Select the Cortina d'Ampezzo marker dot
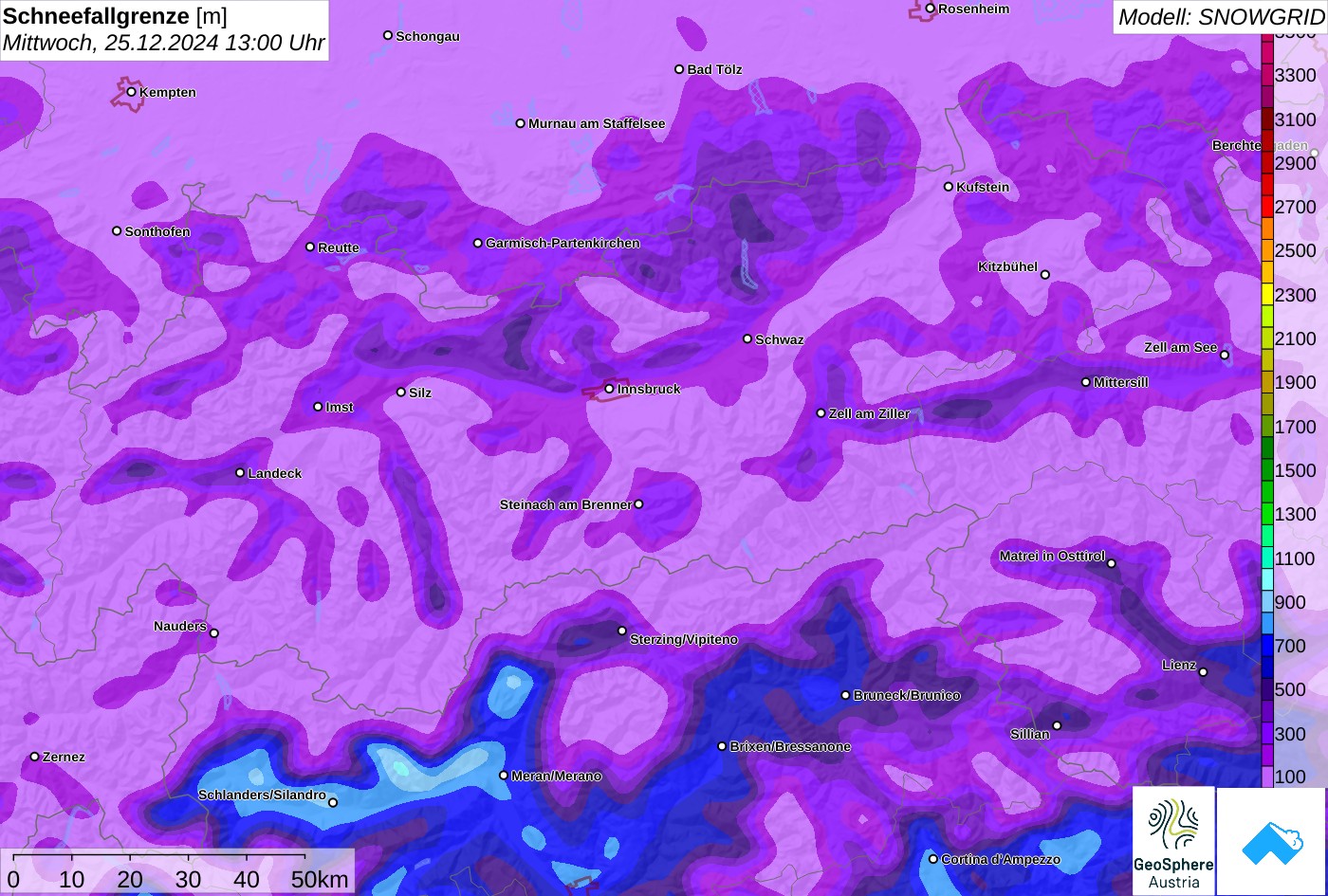 [x=933, y=859]
